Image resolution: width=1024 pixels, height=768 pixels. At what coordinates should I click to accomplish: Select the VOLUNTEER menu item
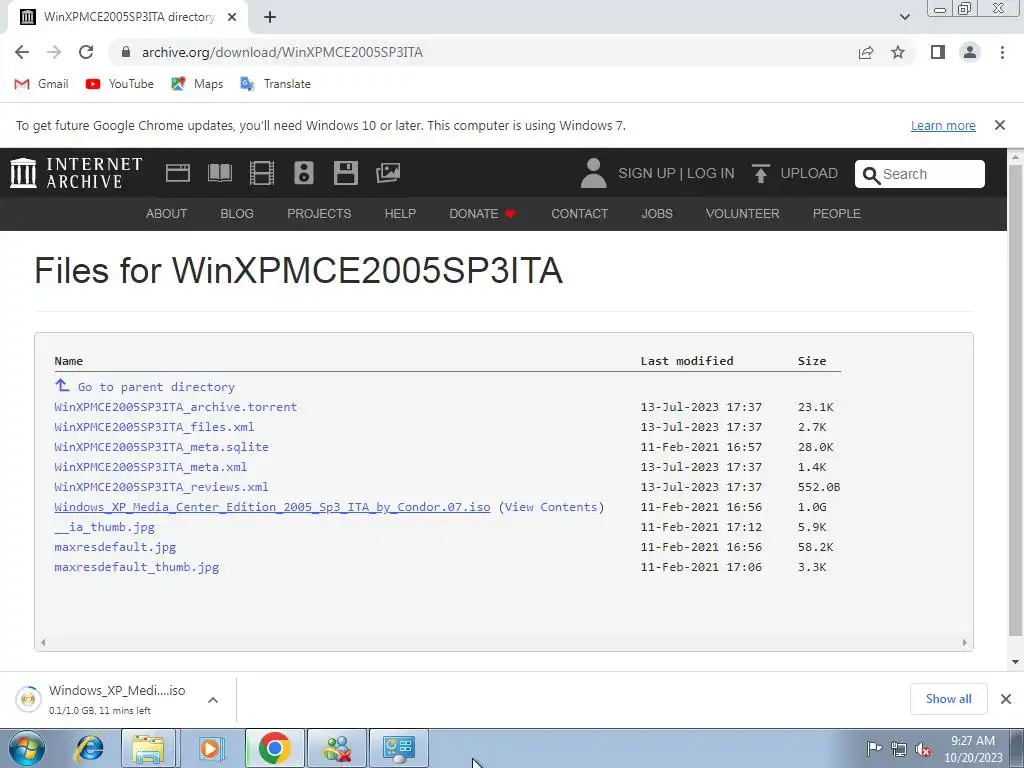743,214
